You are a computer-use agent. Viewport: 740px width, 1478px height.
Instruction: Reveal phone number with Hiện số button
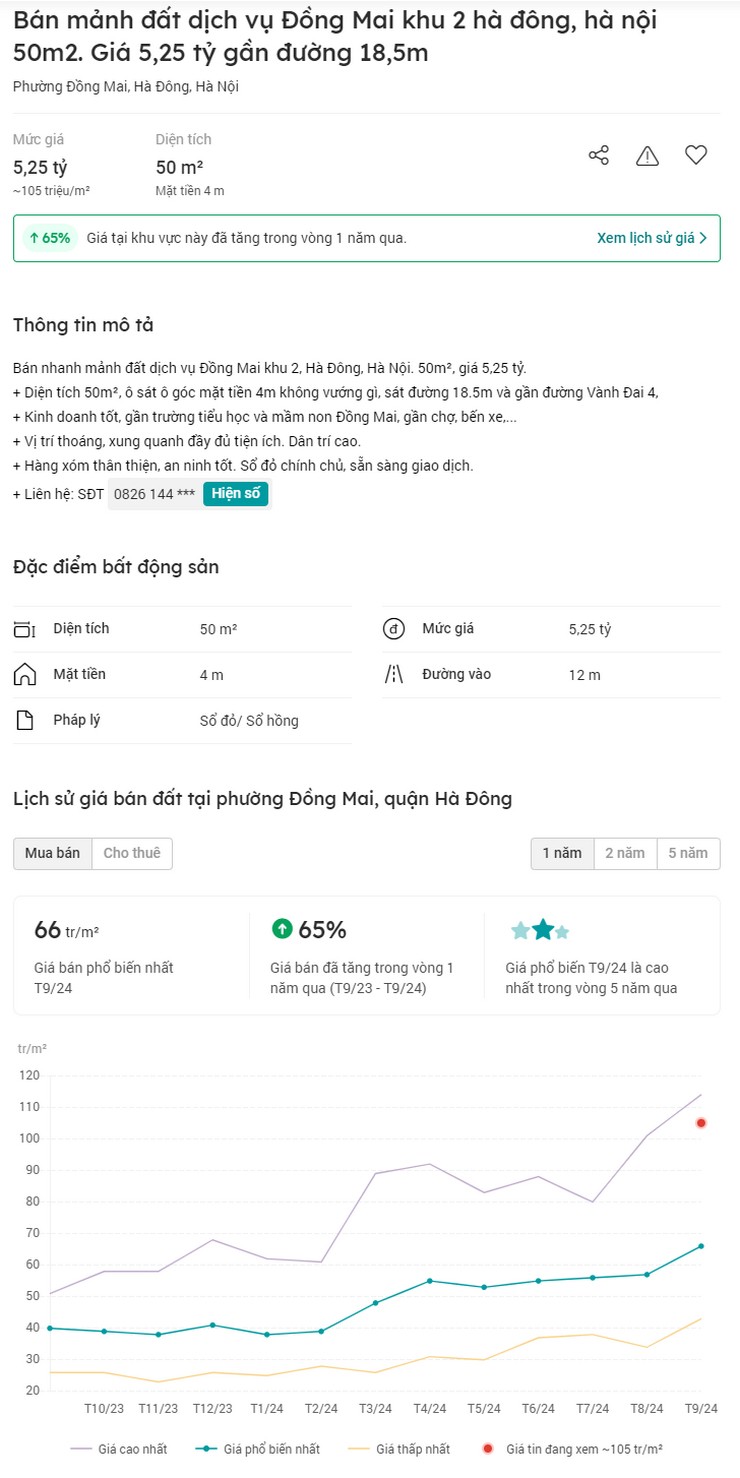click(236, 494)
